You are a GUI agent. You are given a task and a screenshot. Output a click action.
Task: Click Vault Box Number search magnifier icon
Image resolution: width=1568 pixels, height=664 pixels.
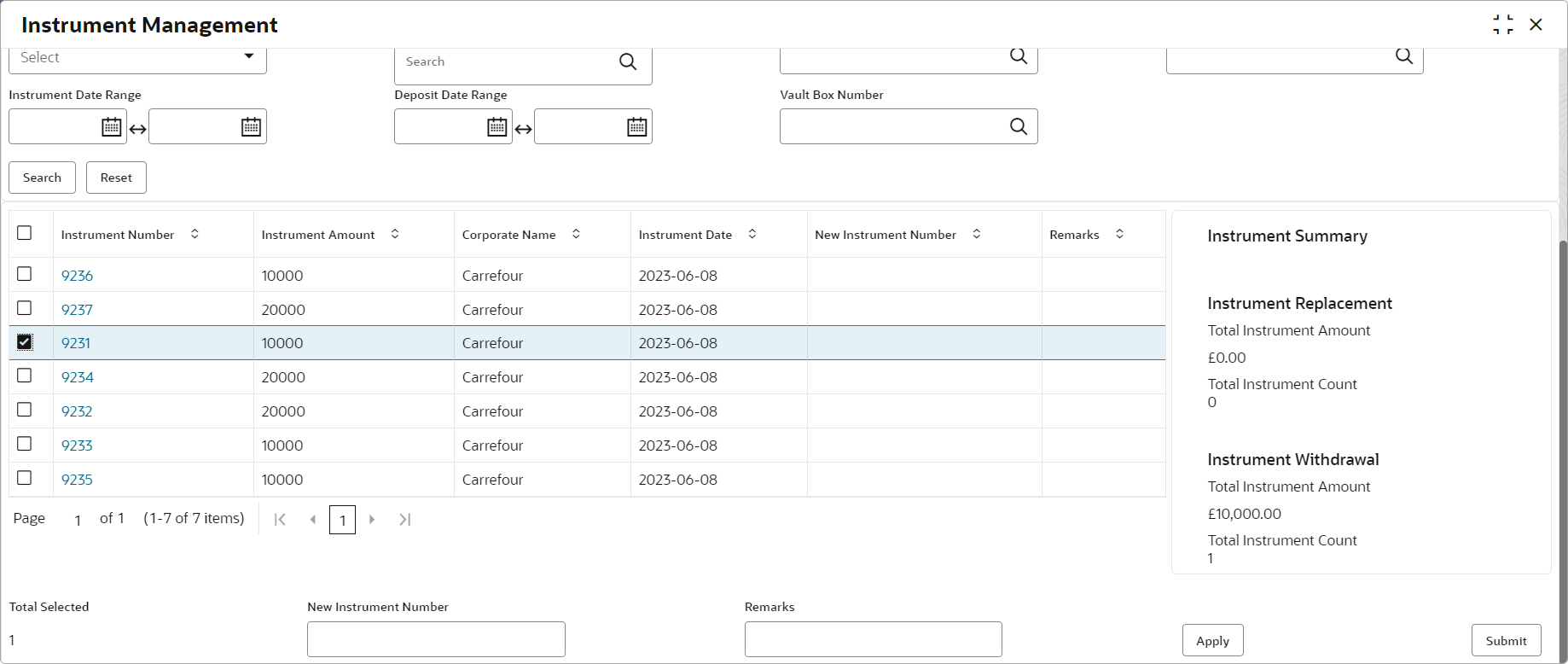click(1019, 126)
